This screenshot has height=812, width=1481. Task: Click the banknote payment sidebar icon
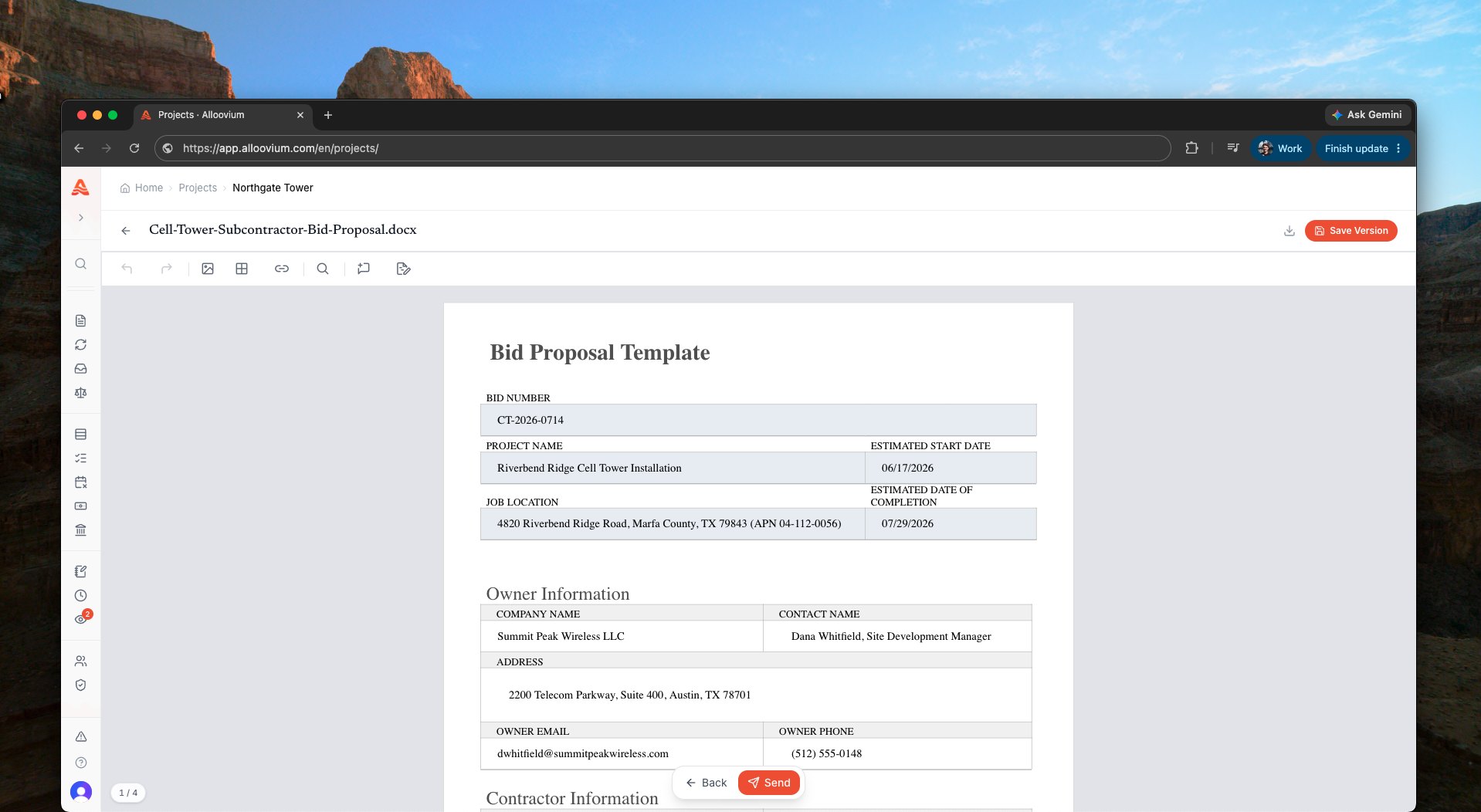click(x=80, y=506)
